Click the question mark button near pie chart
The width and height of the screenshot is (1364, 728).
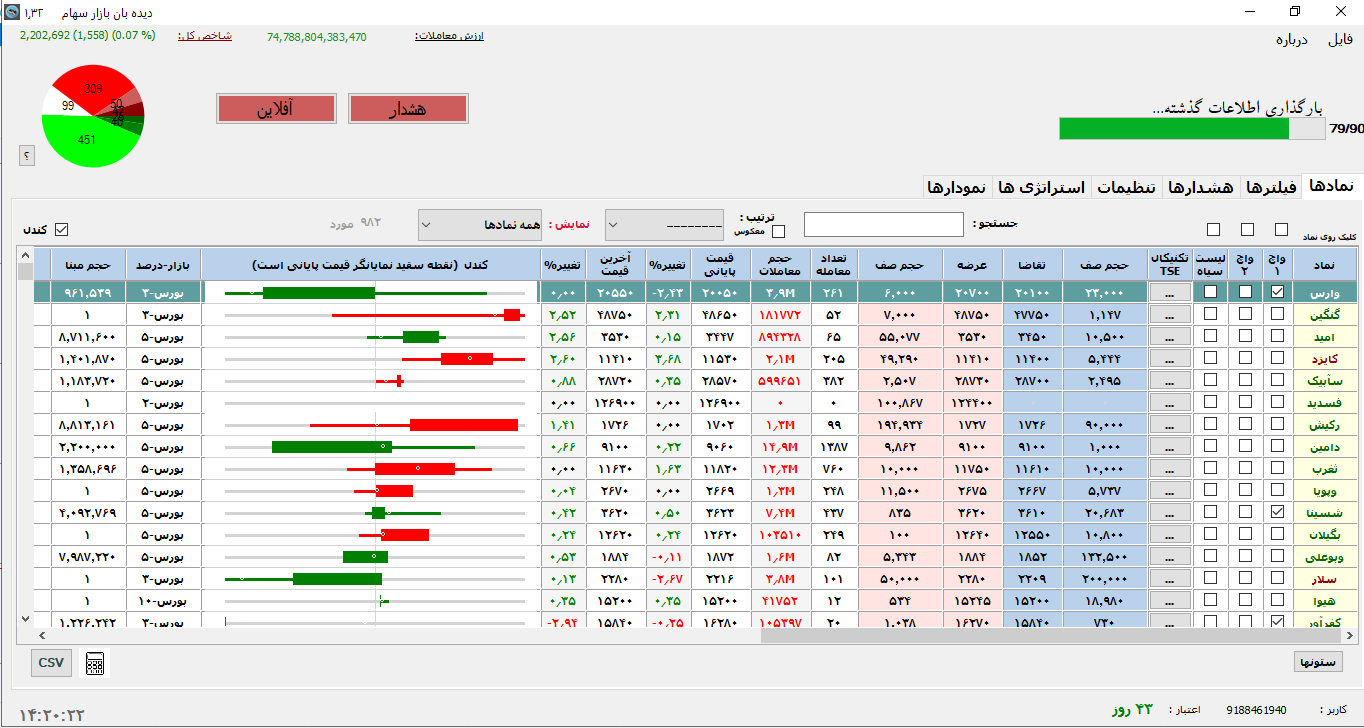click(27, 155)
